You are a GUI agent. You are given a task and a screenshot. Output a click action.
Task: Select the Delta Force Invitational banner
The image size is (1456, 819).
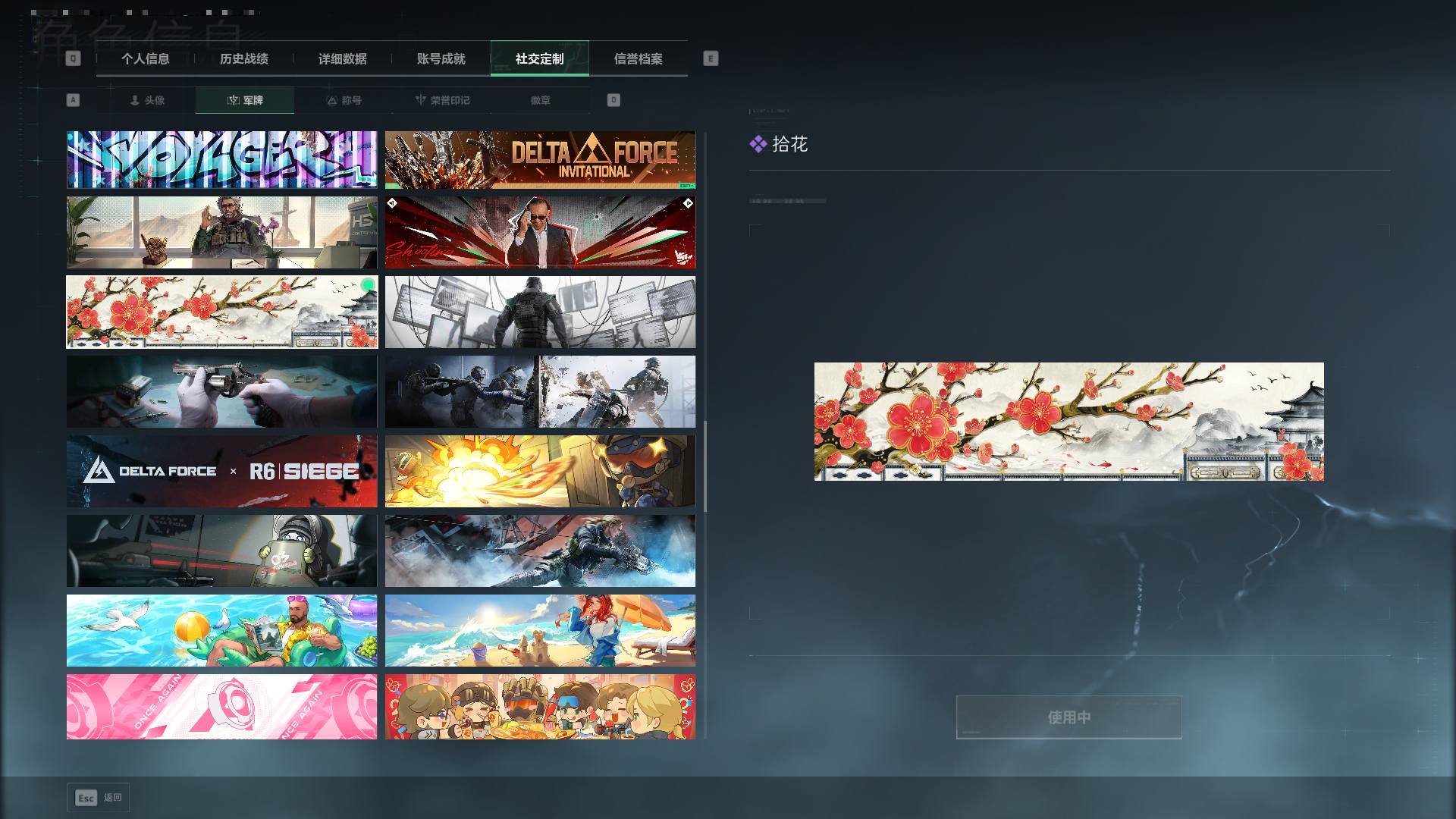pos(540,160)
